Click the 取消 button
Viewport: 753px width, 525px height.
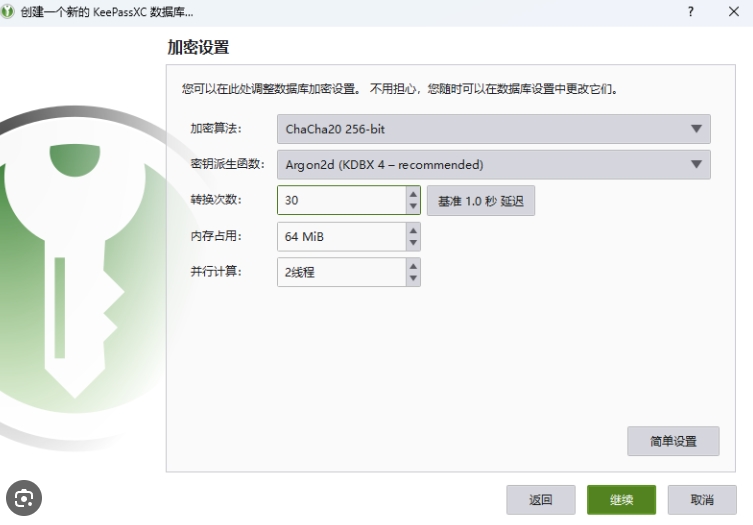coord(702,500)
